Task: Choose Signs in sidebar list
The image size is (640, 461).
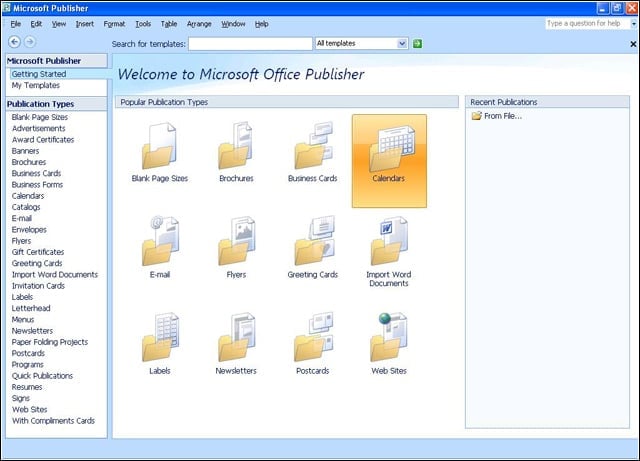Action: 20,398
